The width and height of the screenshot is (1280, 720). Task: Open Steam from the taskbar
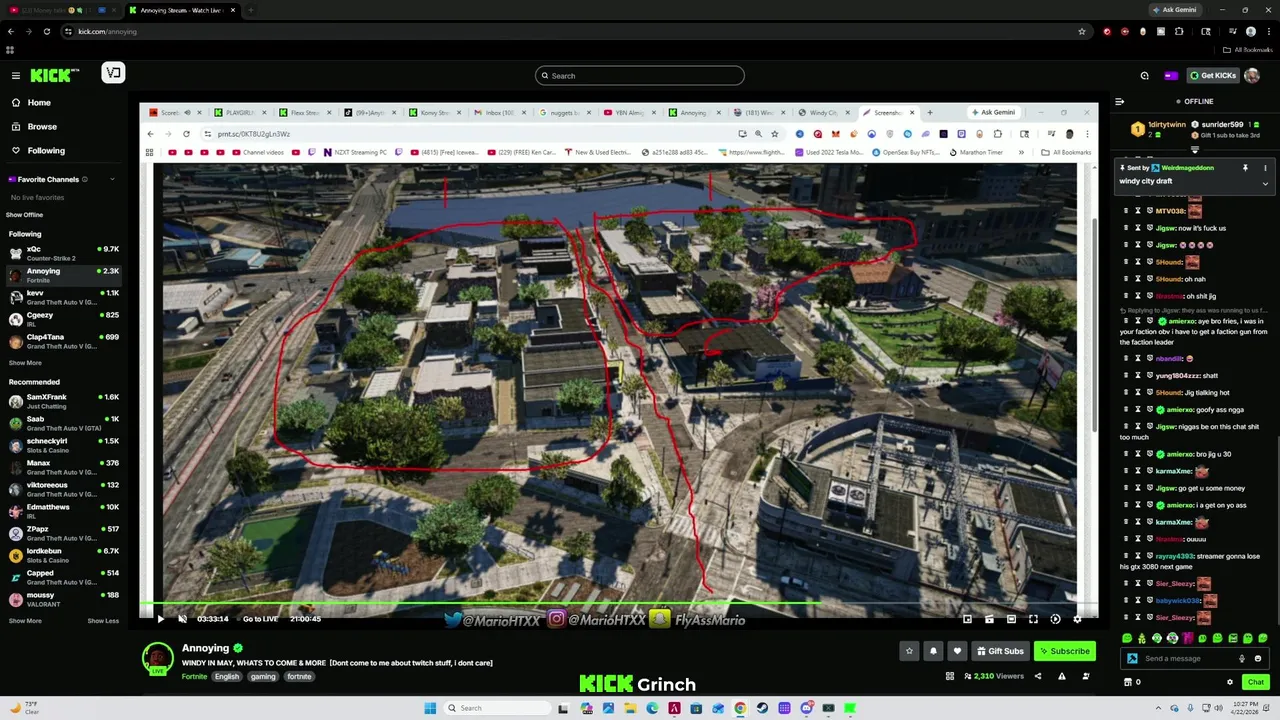(x=762, y=708)
